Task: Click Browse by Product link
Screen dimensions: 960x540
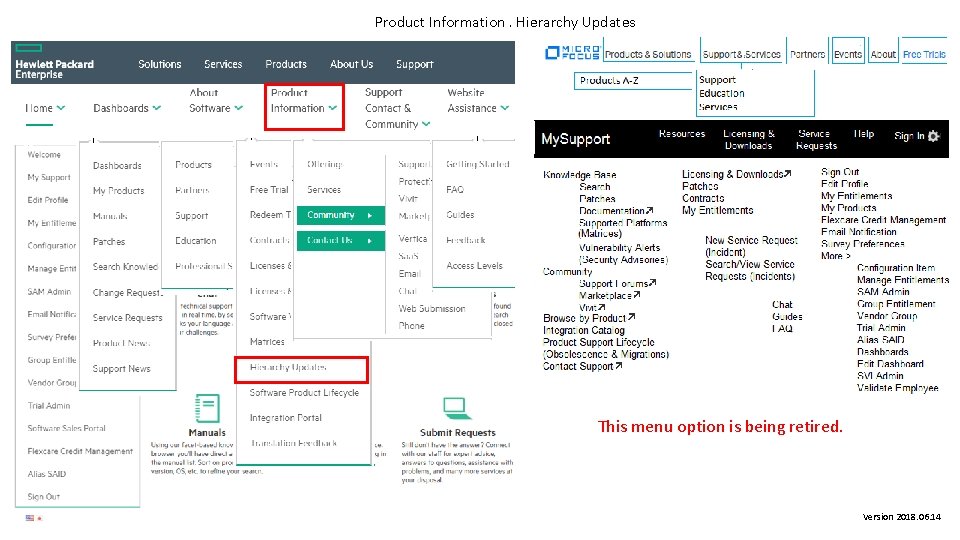Action: (x=589, y=318)
